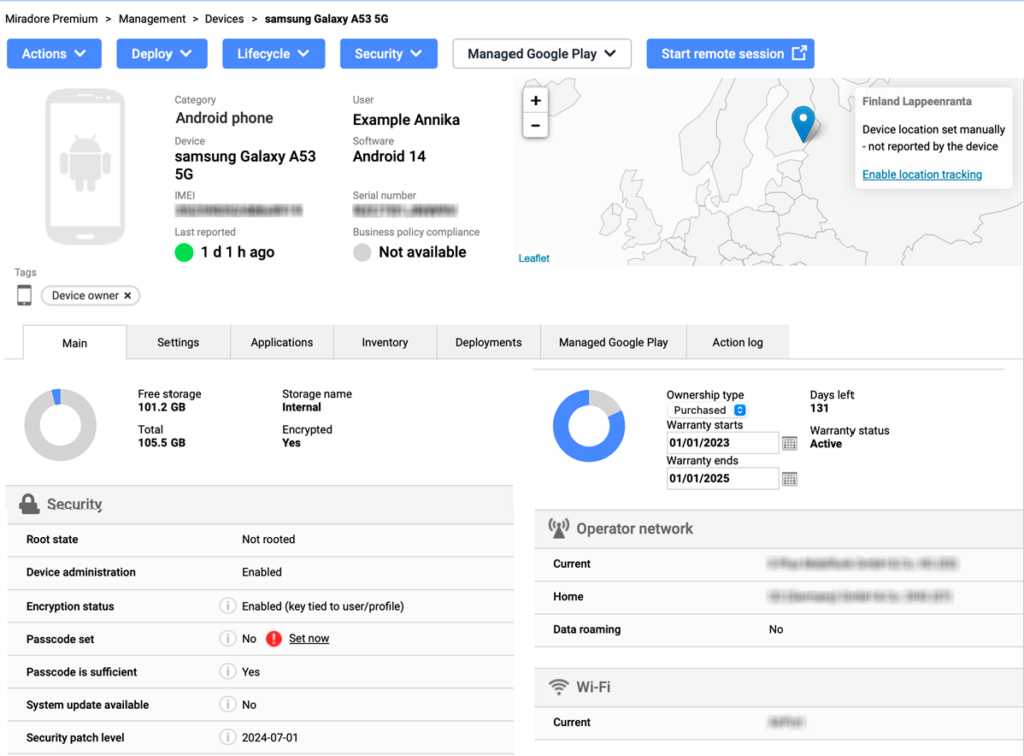Click info icon for Security patch level
This screenshot has width=1024, height=756.
227,737
